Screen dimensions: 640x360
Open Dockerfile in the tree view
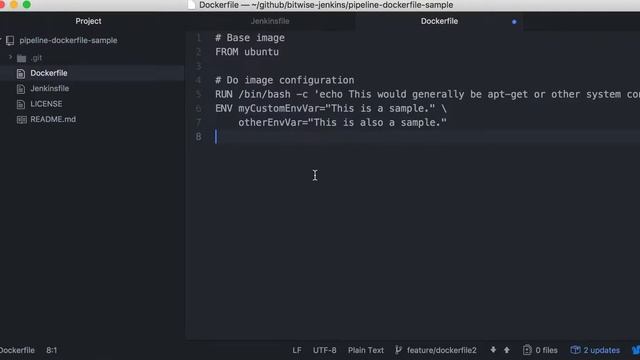coord(49,73)
